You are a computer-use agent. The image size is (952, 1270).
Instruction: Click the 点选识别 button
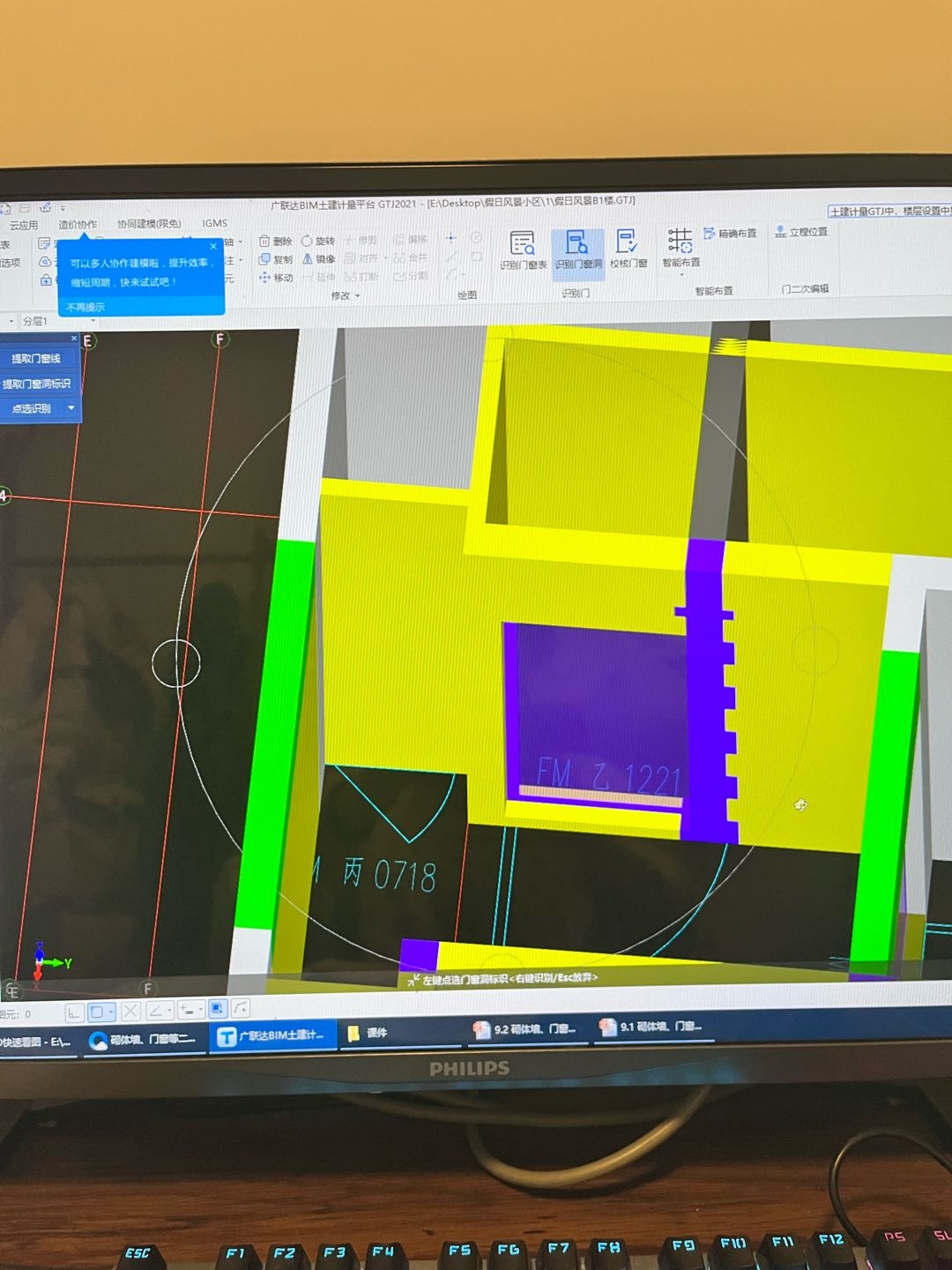click(32, 408)
